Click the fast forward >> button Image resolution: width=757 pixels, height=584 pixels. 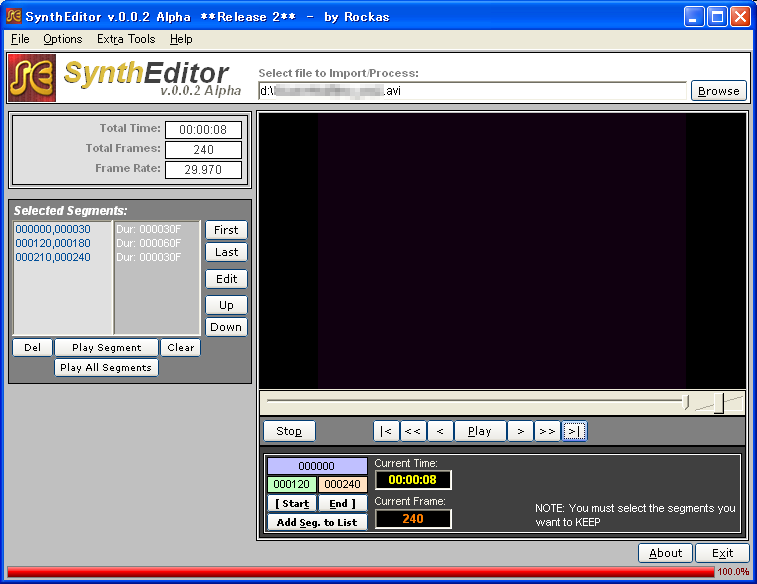click(x=546, y=431)
